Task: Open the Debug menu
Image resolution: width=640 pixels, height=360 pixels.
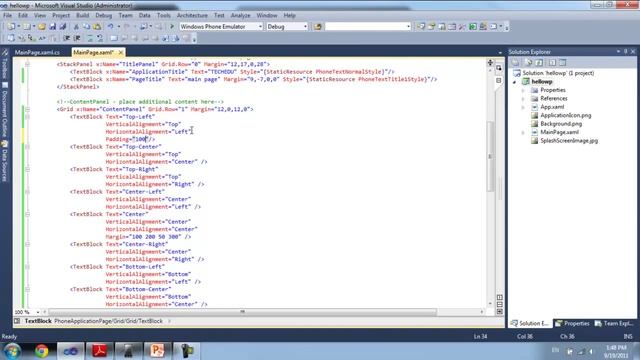Action: click(x=104, y=15)
